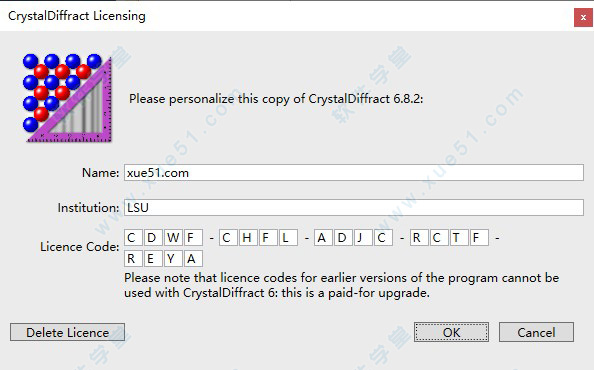Select licence code box containing T
The image size is (594, 370).
[459, 238]
